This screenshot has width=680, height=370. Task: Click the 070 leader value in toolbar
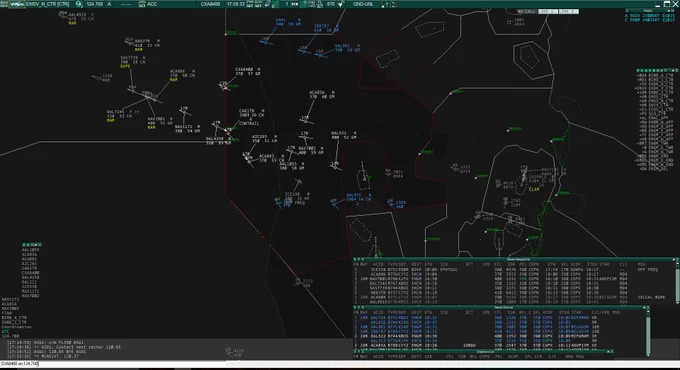tap(331, 4)
